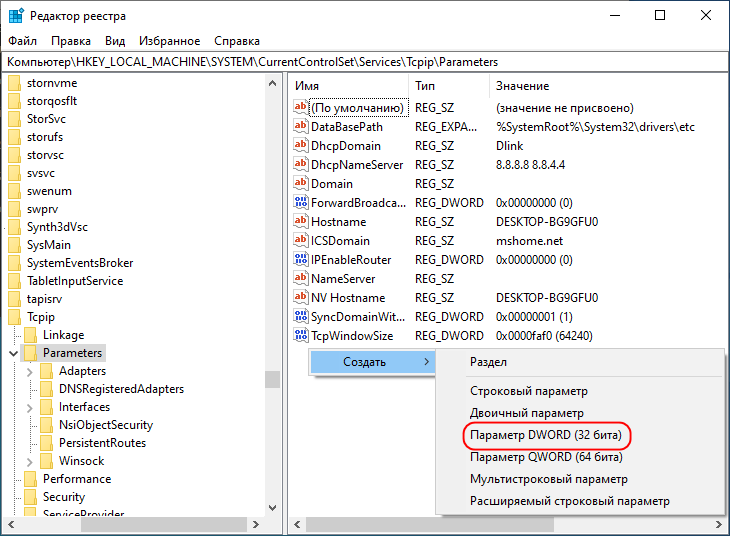Viewport: 730px width, 536px height.
Task: Click the icon of the (По умолчанию) value
Action: (x=300, y=107)
